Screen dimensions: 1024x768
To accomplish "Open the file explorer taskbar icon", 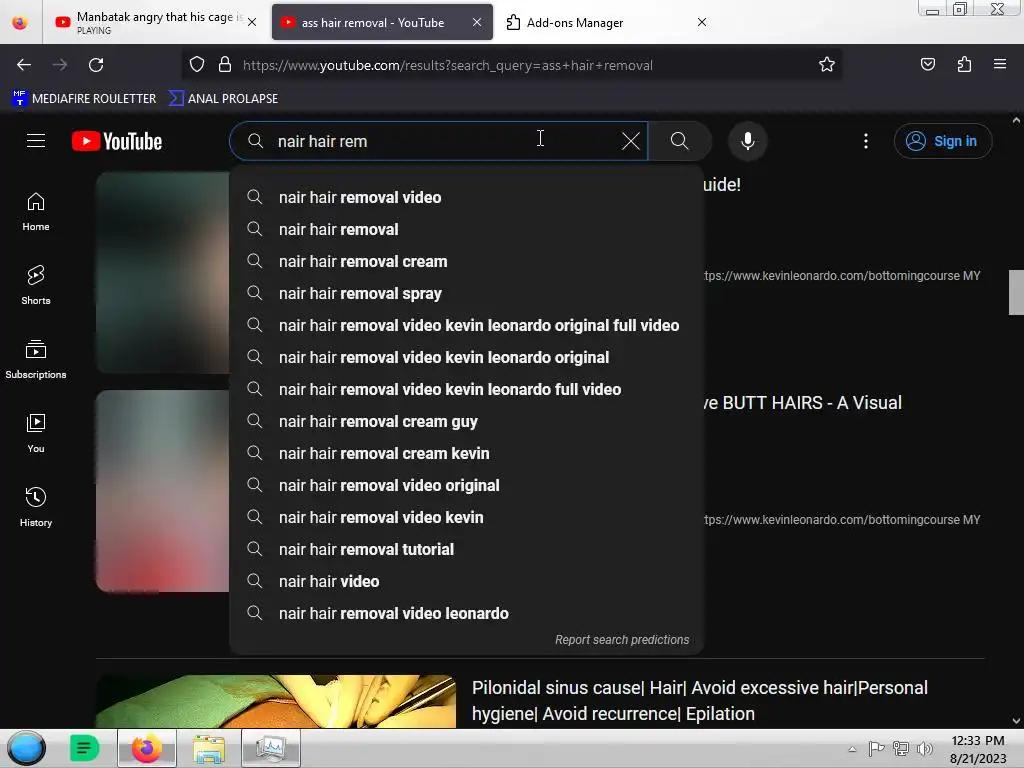I will point(209,748).
